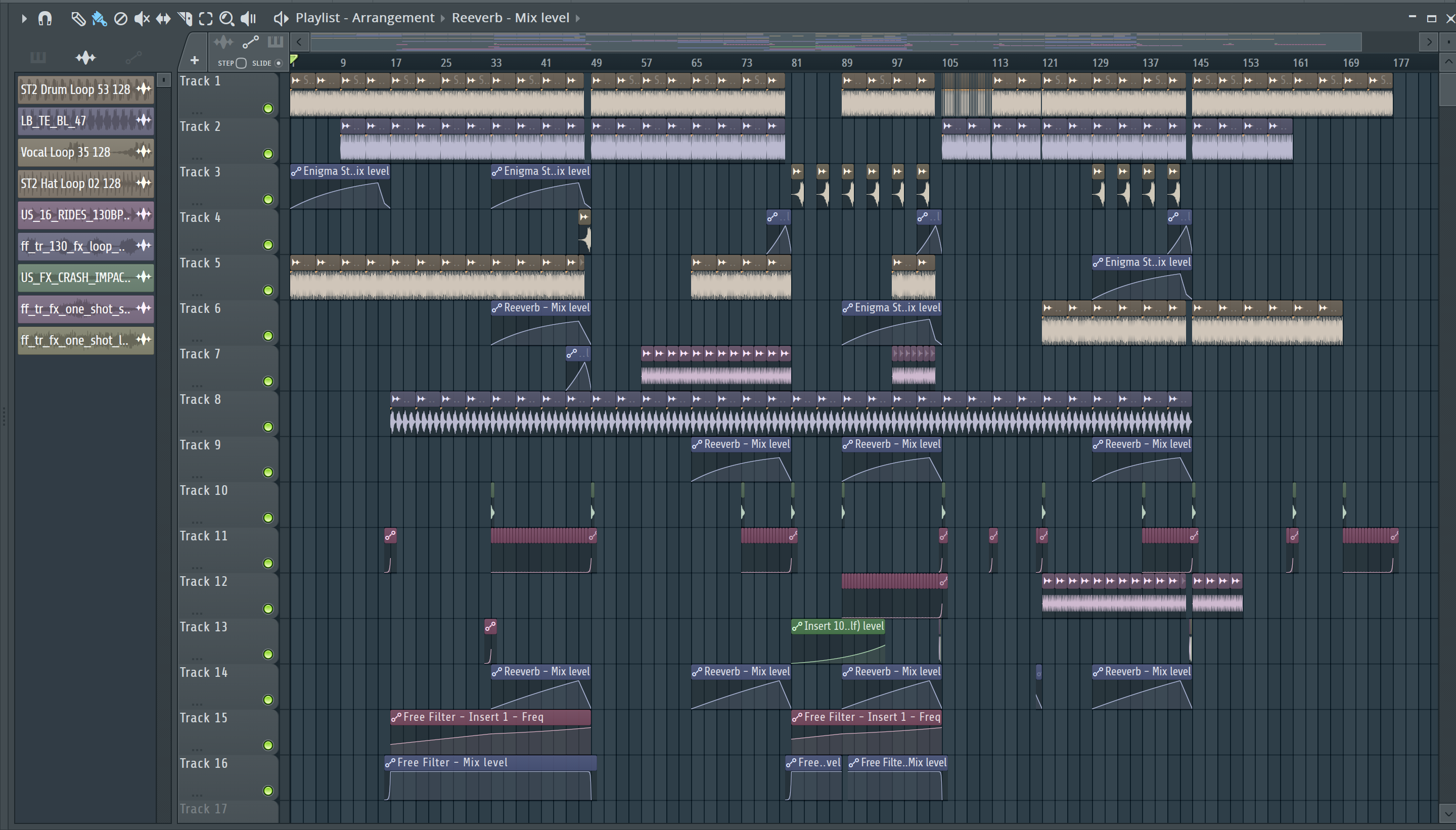
Task: Open menu of Free Filter - Mix level clip on Track 16
Action: pos(390,763)
